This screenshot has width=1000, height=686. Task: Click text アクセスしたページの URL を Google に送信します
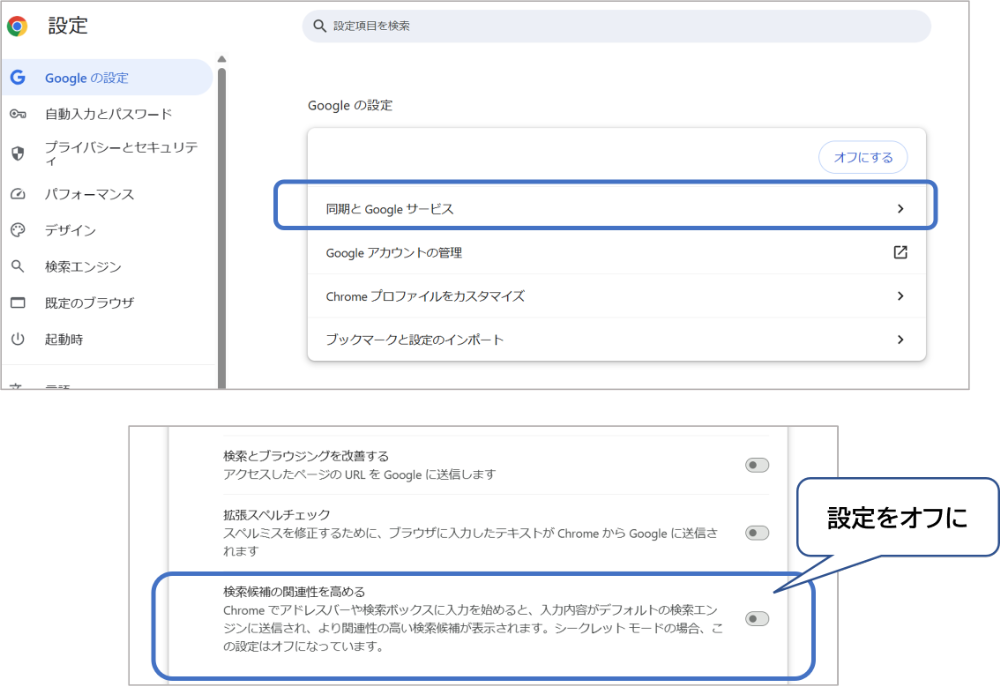[x=359, y=474]
